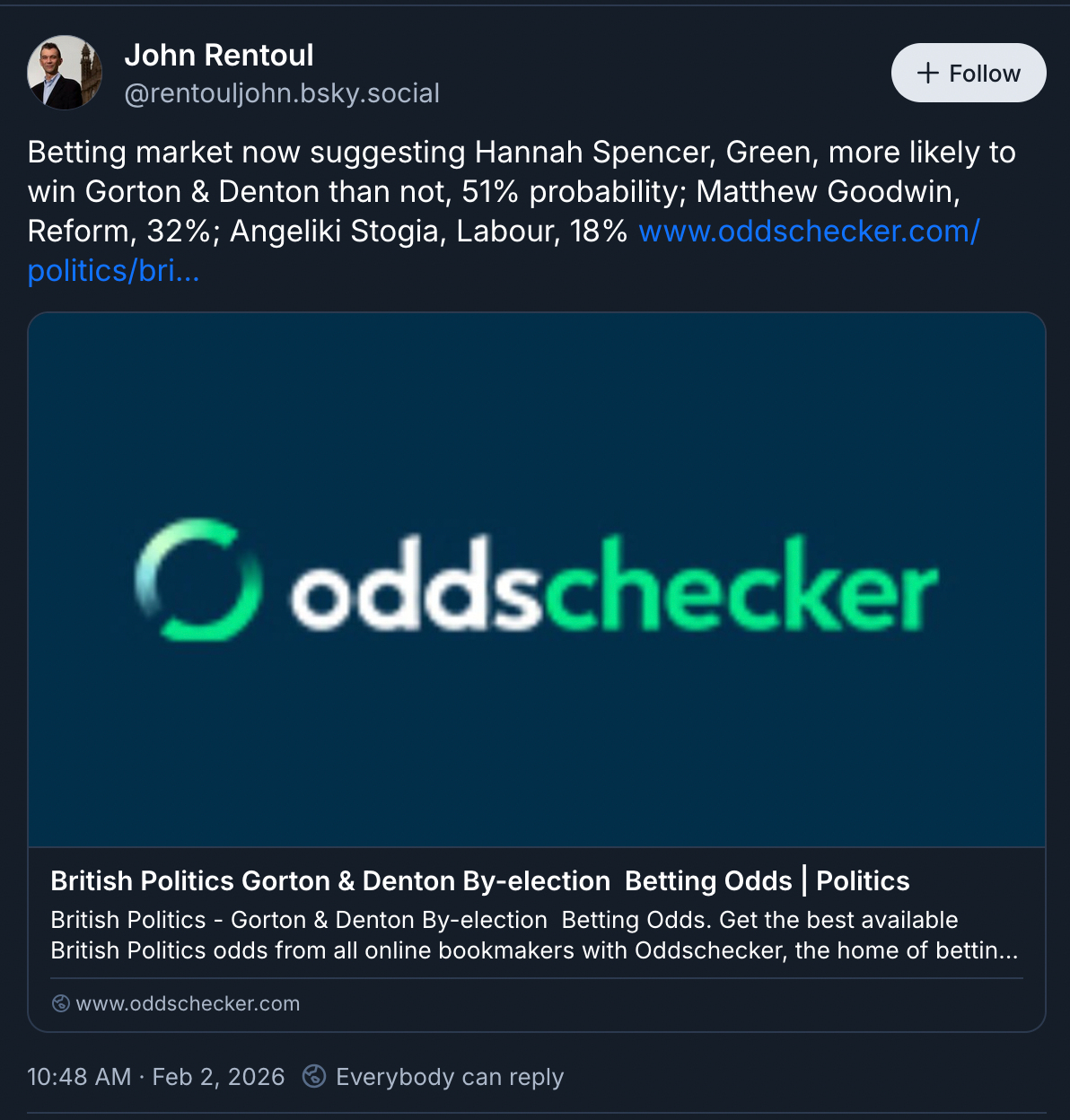
Task: Click the green "checker" part of the wordmark
Action: point(741,585)
